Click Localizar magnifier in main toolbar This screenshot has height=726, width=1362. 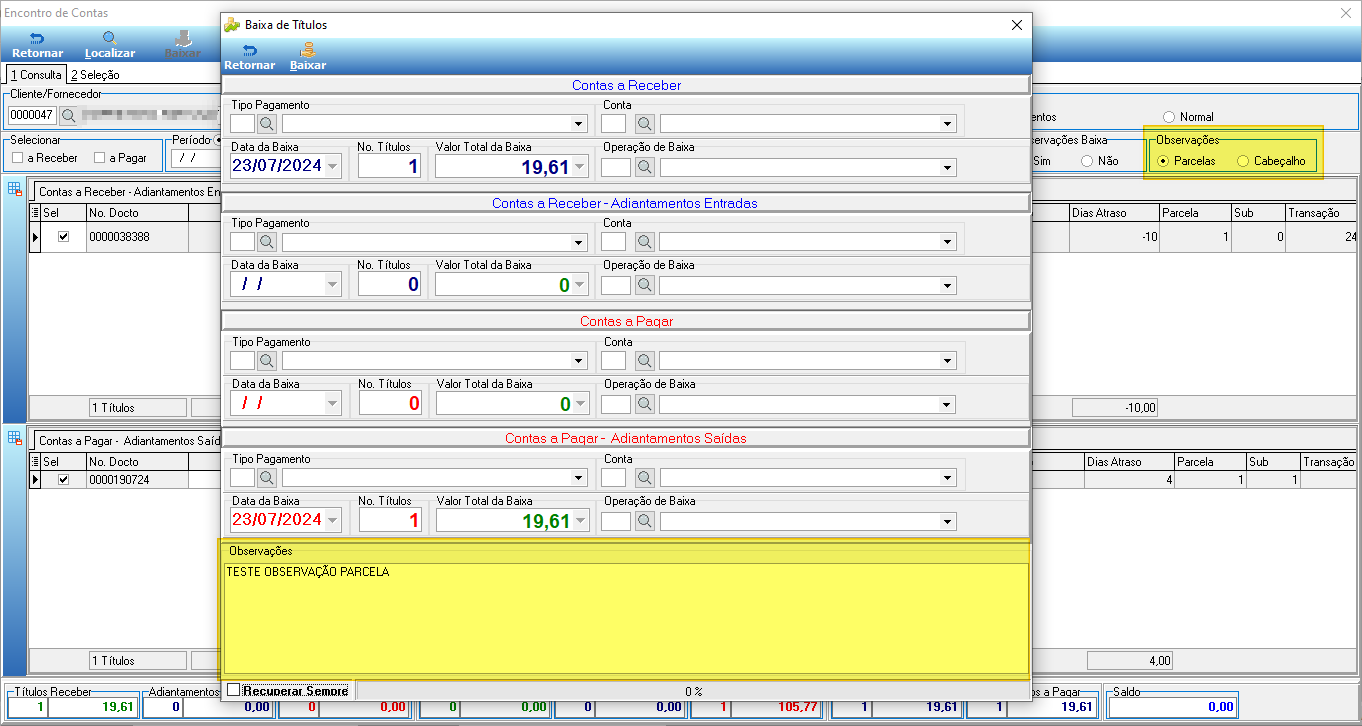pos(110,38)
